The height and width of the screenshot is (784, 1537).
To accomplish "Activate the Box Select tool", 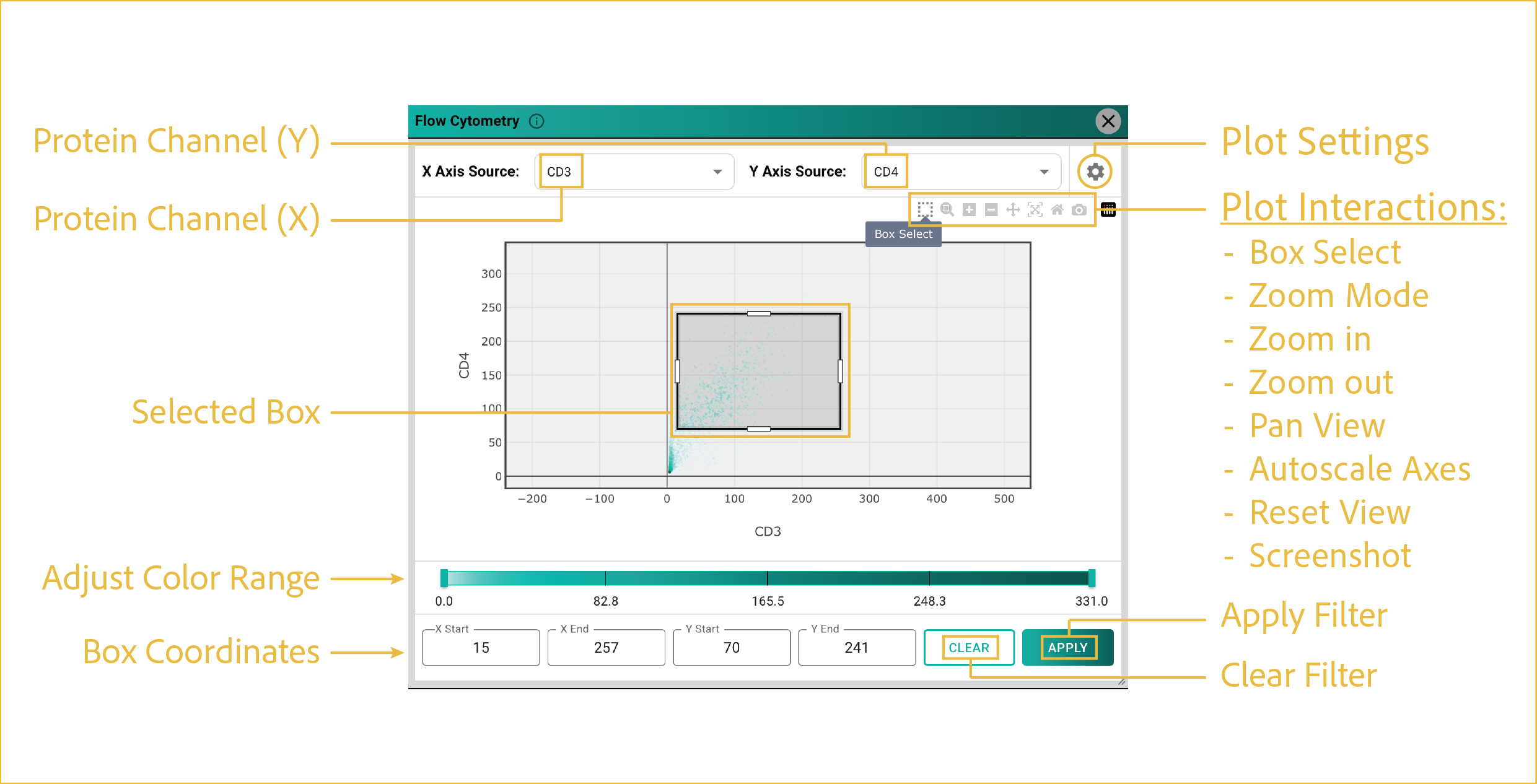I will [925, 210].
